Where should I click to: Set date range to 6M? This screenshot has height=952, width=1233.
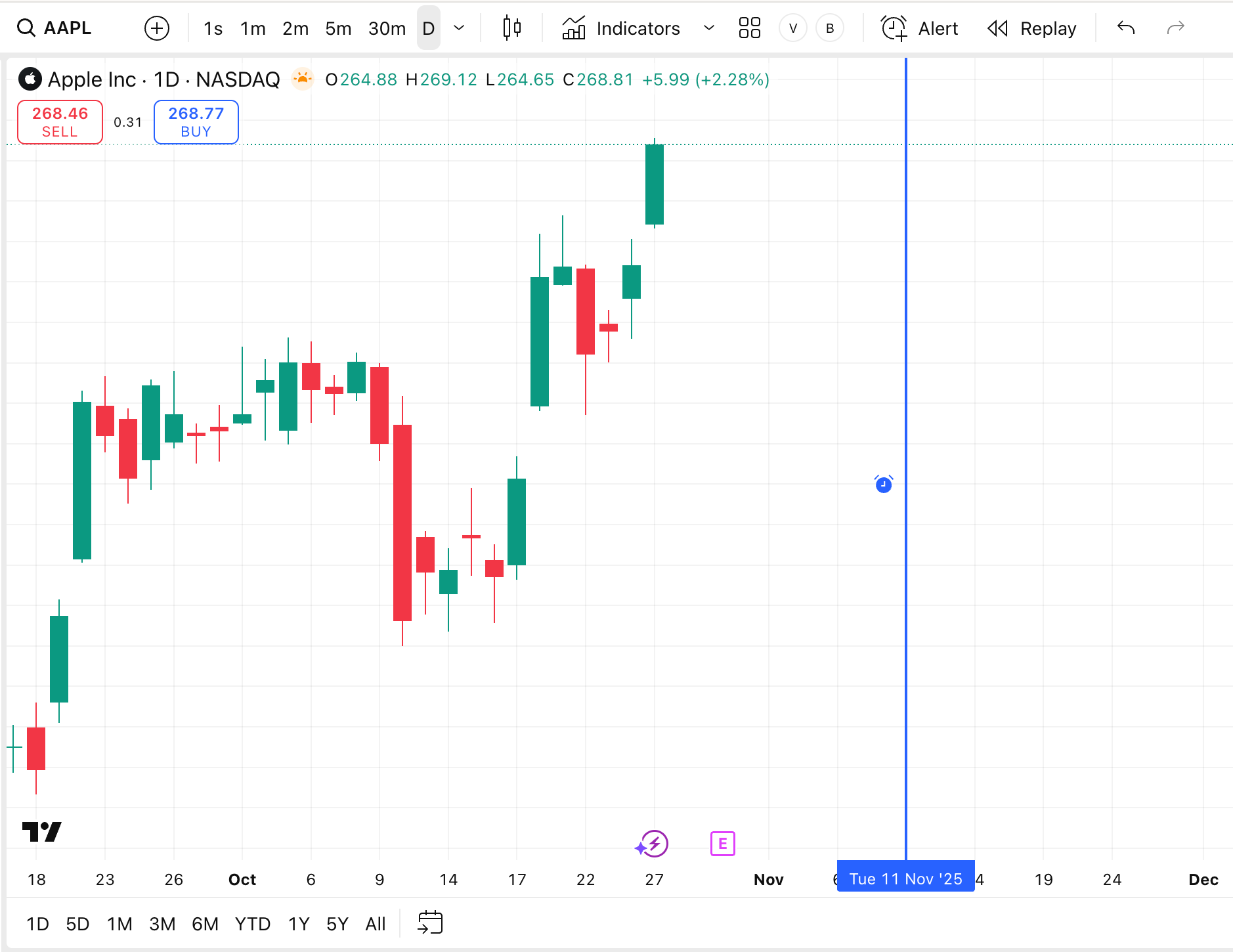point(205,924)
